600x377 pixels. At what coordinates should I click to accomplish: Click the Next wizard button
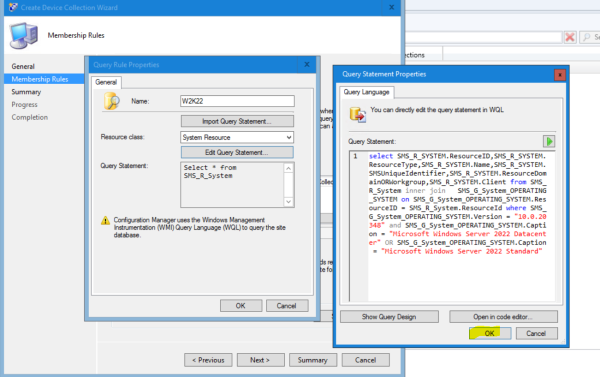coord(260,360)
